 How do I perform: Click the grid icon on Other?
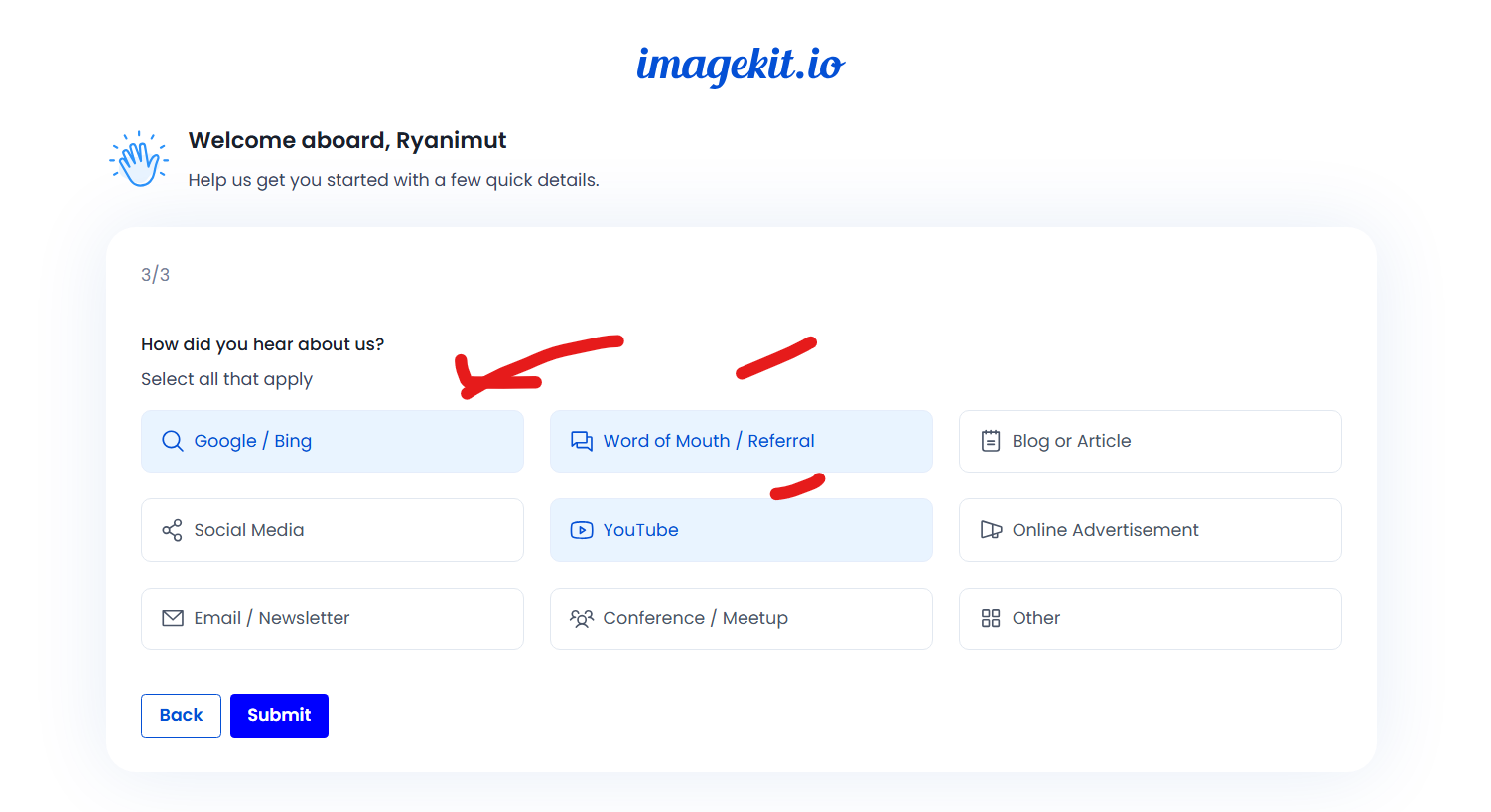click(x=991, y=617)
